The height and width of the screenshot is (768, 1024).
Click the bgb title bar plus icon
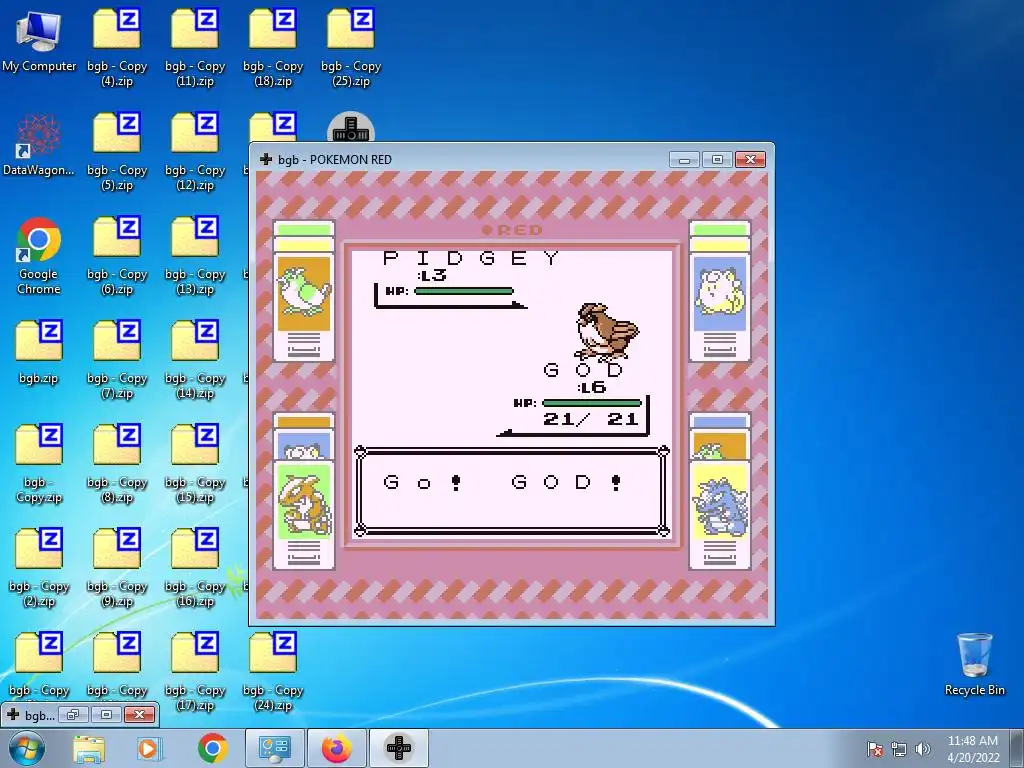pyautogui.click(x=265, y=159)
